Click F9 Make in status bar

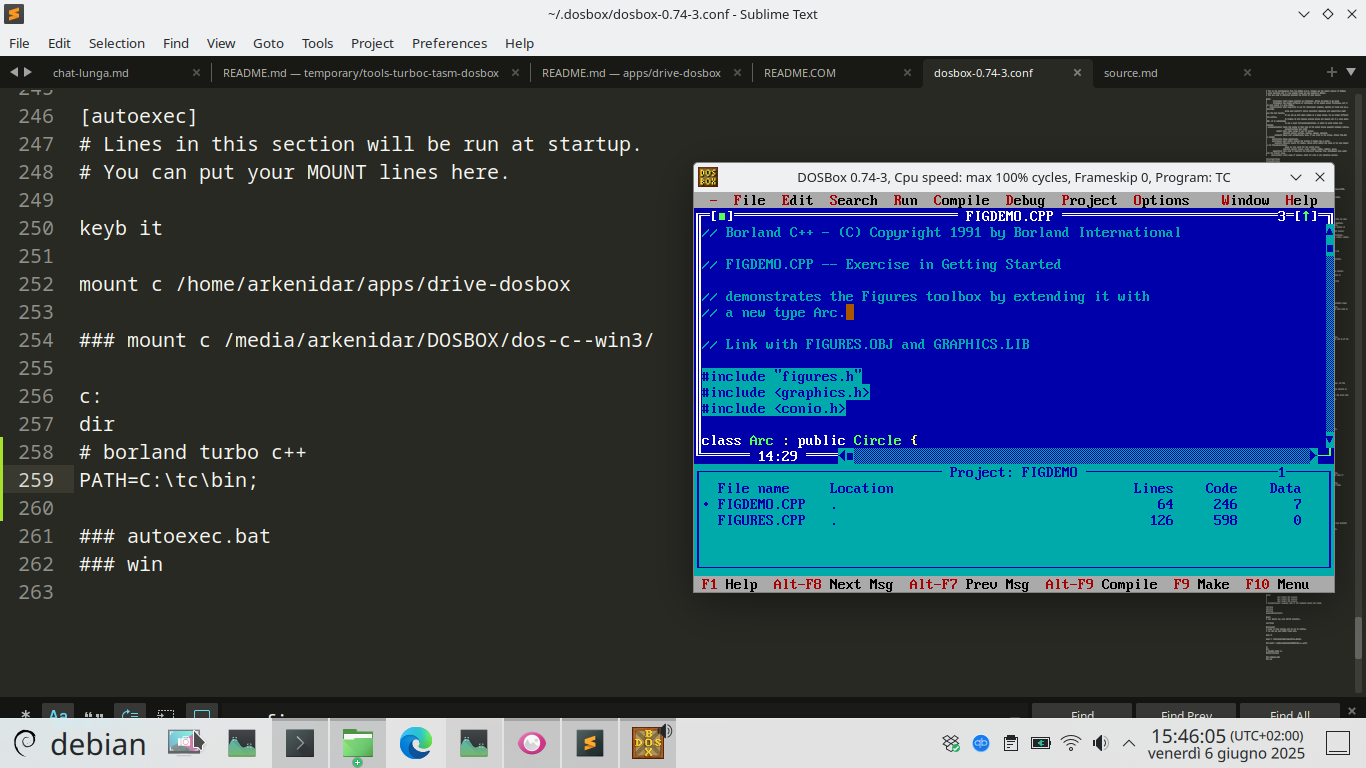pyautogui.click(x=1201, y=584)
